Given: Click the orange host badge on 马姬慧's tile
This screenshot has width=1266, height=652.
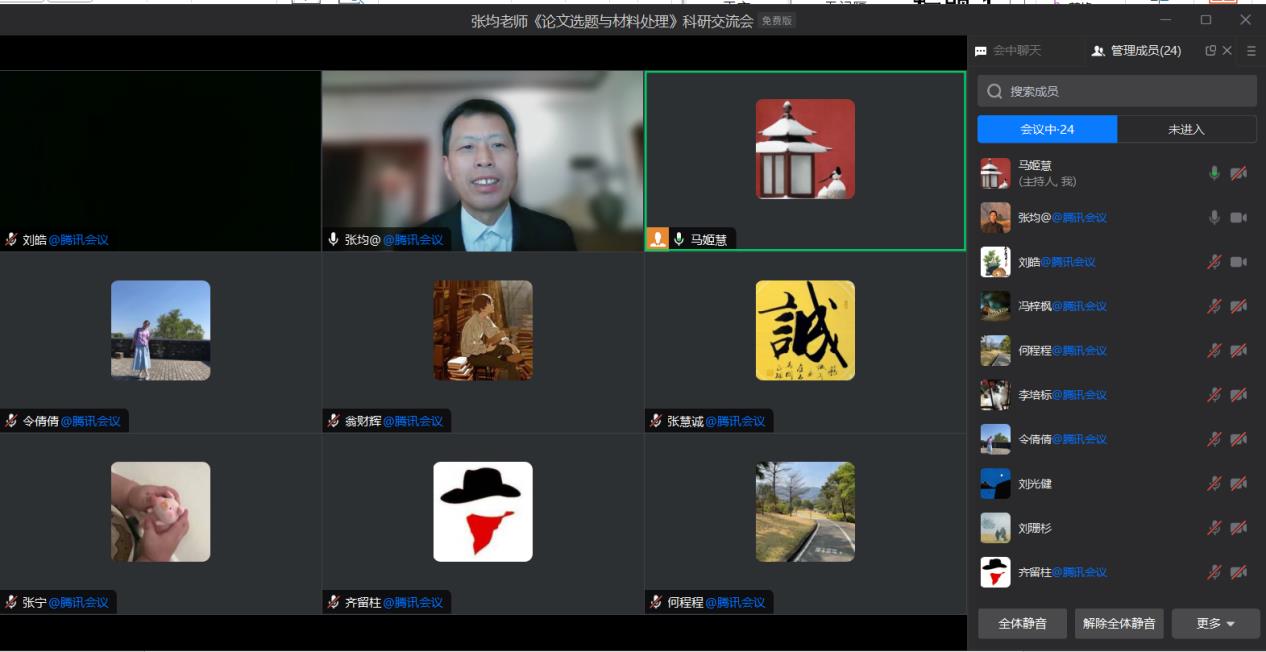Looking at the screenshot, I should (657, 239).
